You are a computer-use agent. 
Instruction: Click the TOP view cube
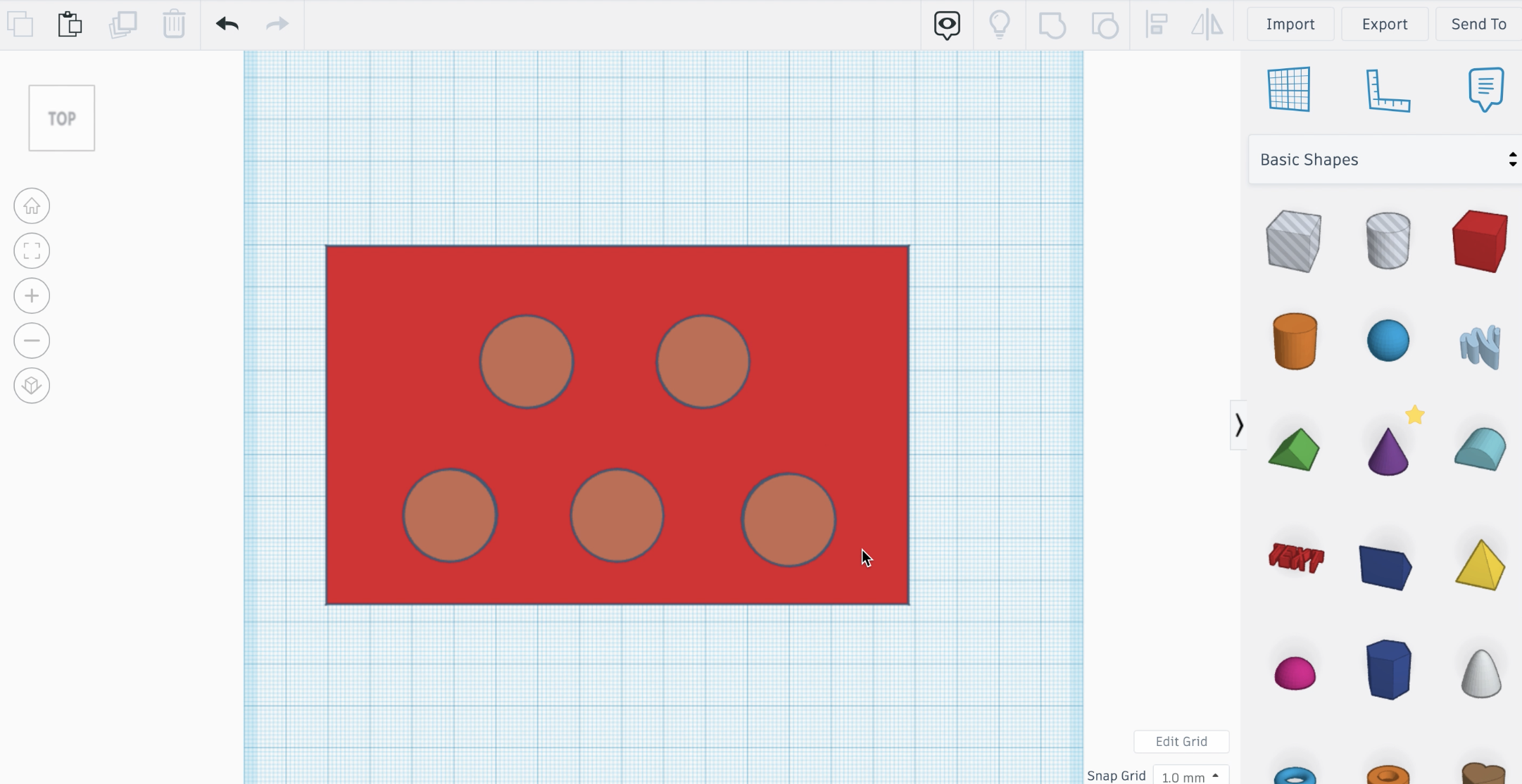(62, 118)
